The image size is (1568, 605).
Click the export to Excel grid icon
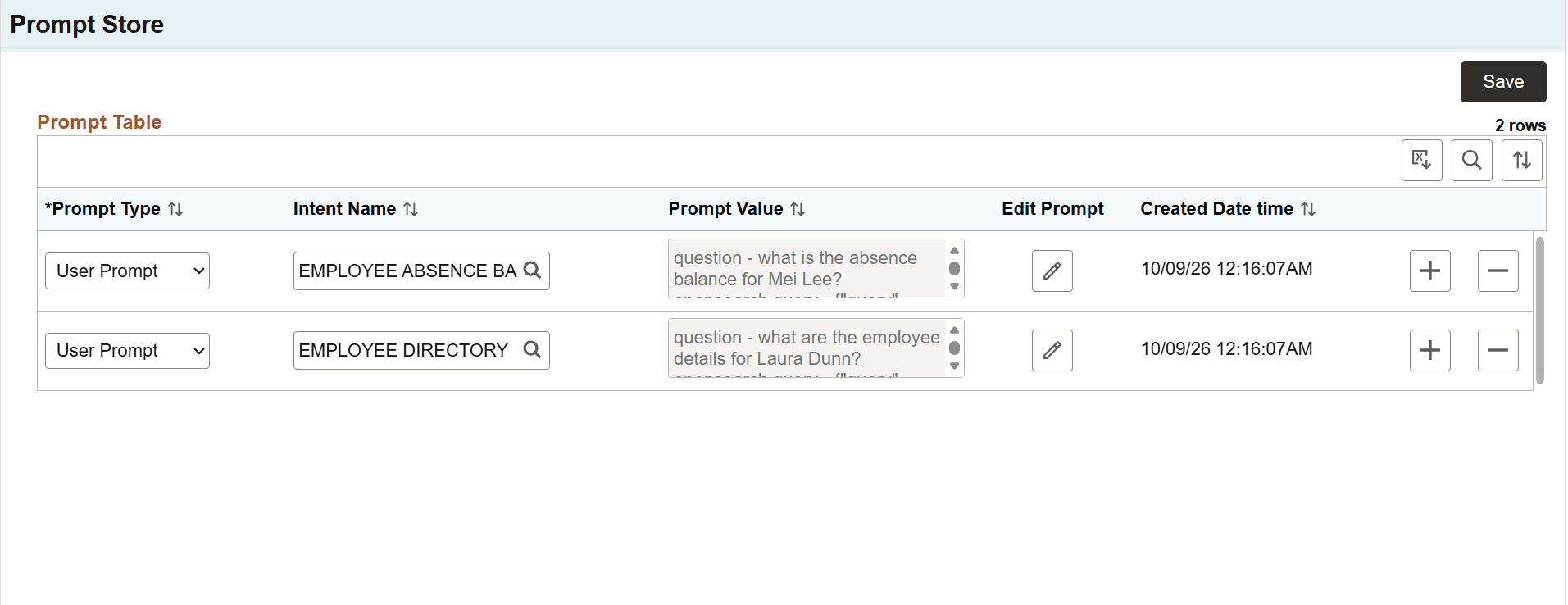(1421, 160)
